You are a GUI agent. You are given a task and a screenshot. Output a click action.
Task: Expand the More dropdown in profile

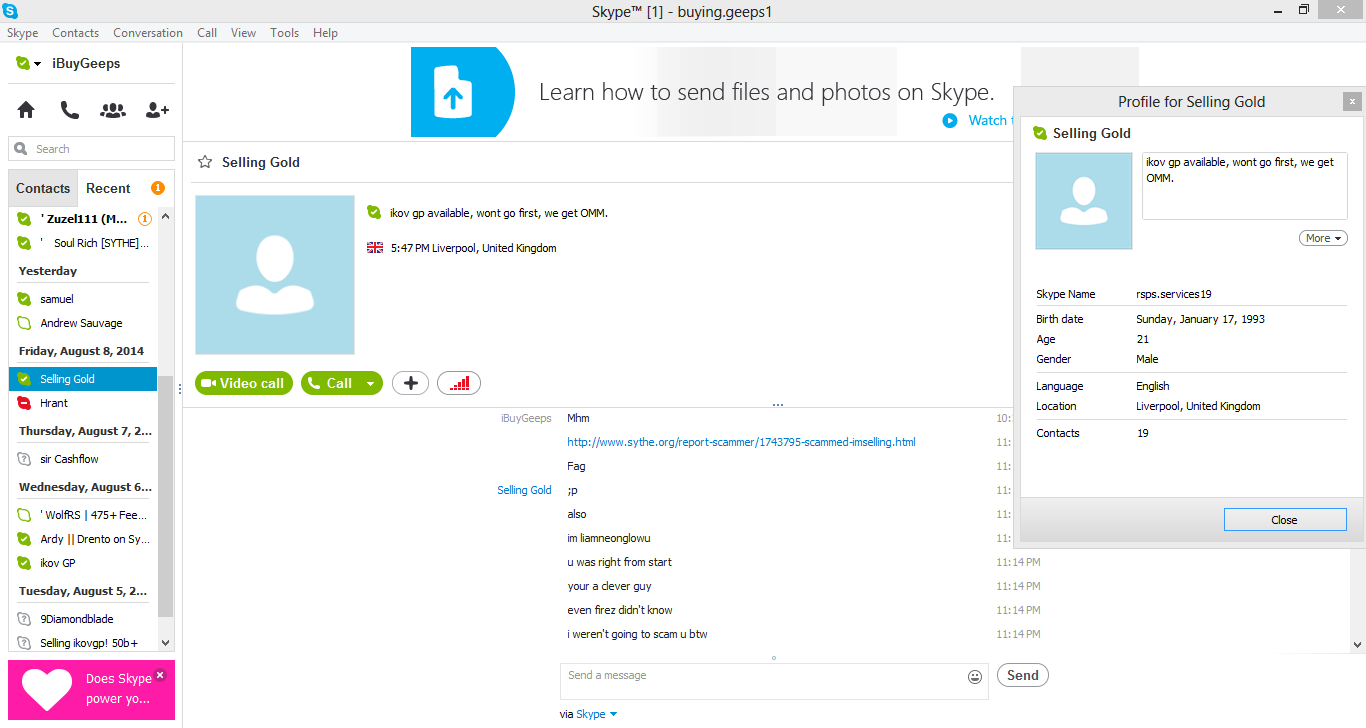point(1323,238)
